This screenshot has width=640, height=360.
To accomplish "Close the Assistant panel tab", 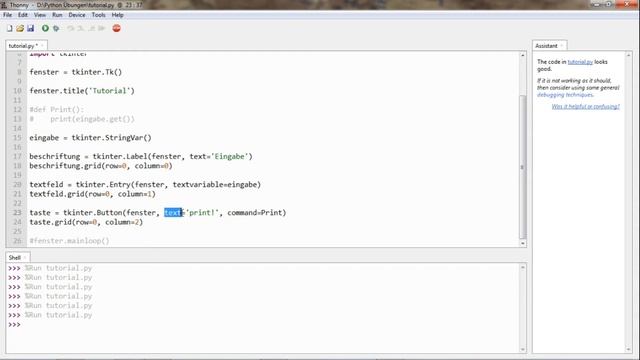I will [x=562, y=46].
